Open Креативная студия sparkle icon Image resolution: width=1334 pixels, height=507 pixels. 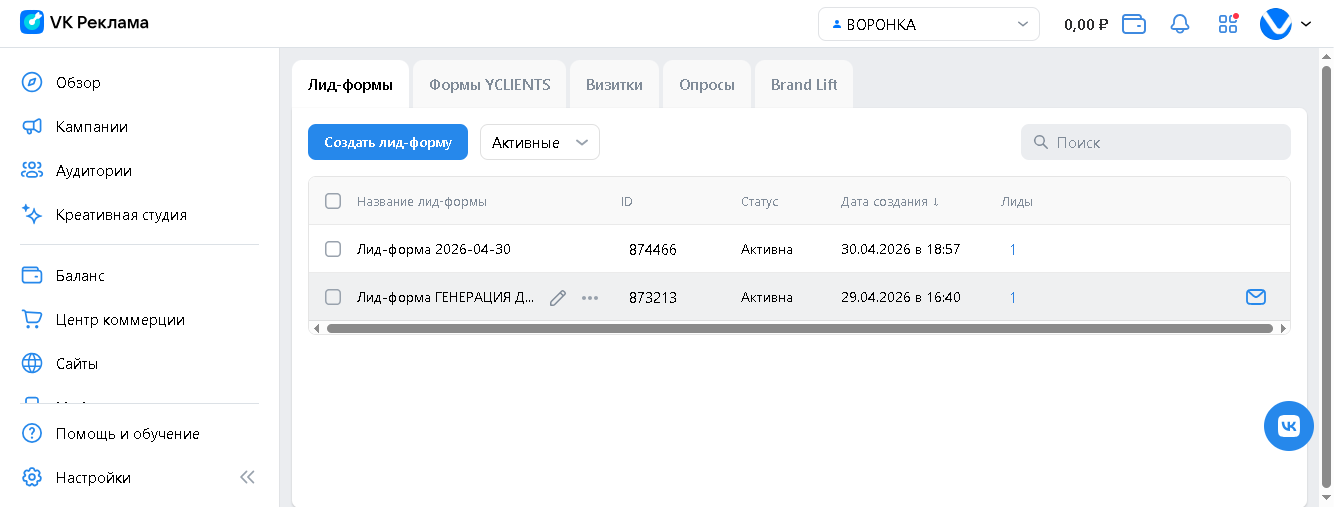(32, 214)
